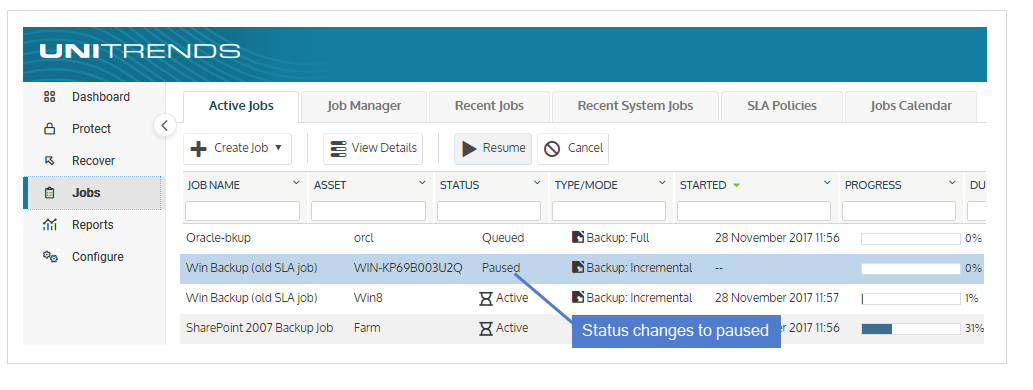The height and width of the screenshot is (390, 1033).
Task: Open the SLA Policies tab
Action: [x=781, y=106]
